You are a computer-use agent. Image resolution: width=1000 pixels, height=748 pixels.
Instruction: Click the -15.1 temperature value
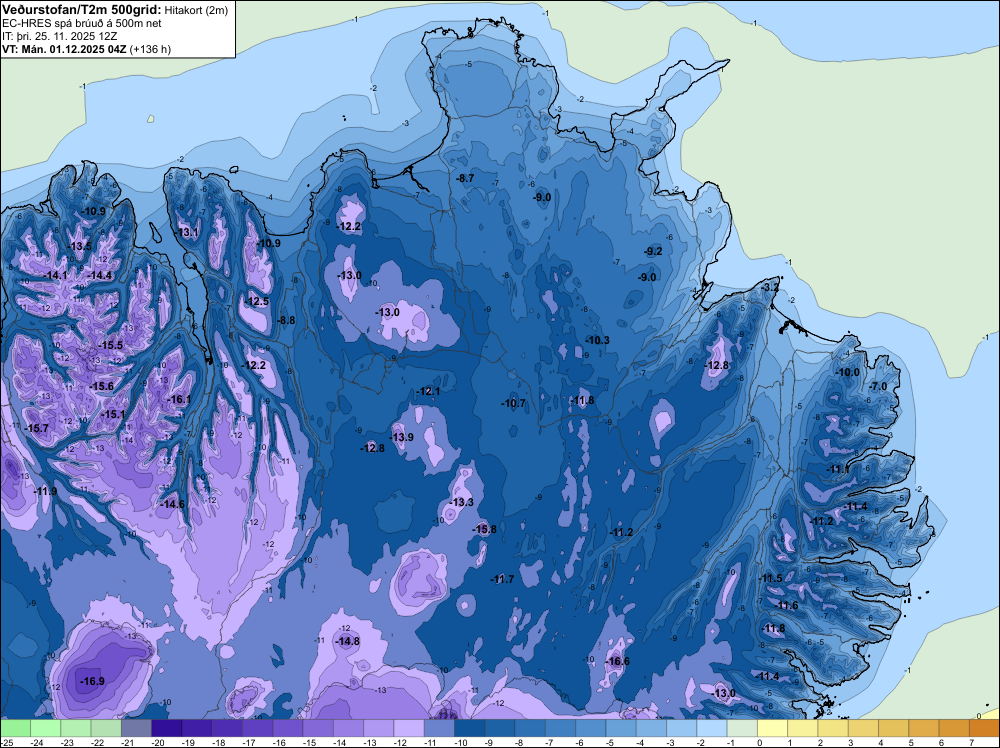114,414
